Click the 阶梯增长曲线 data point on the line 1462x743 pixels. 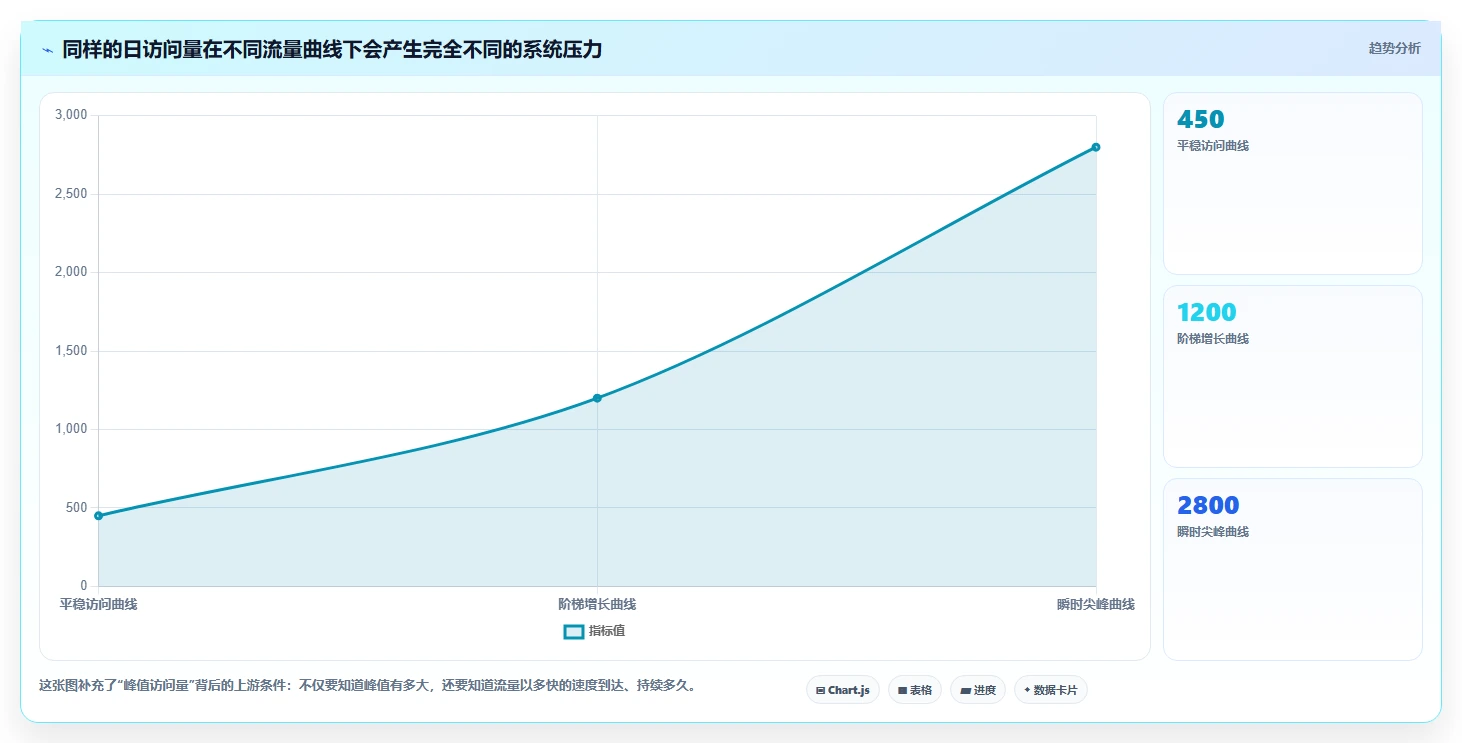click(x=597, y=398)
